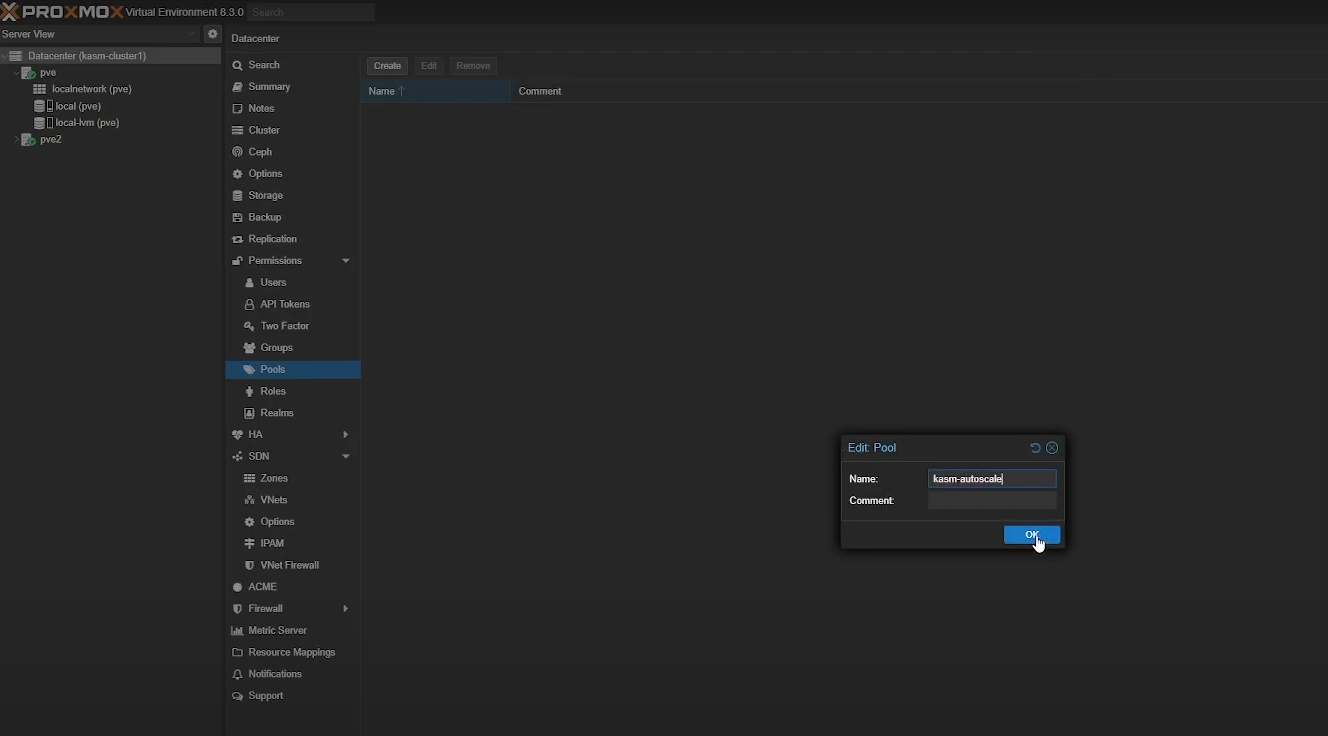Expand the pve2 node in Server View
The height and width of the screenshot is (736, 1328).
coord(15,140)
